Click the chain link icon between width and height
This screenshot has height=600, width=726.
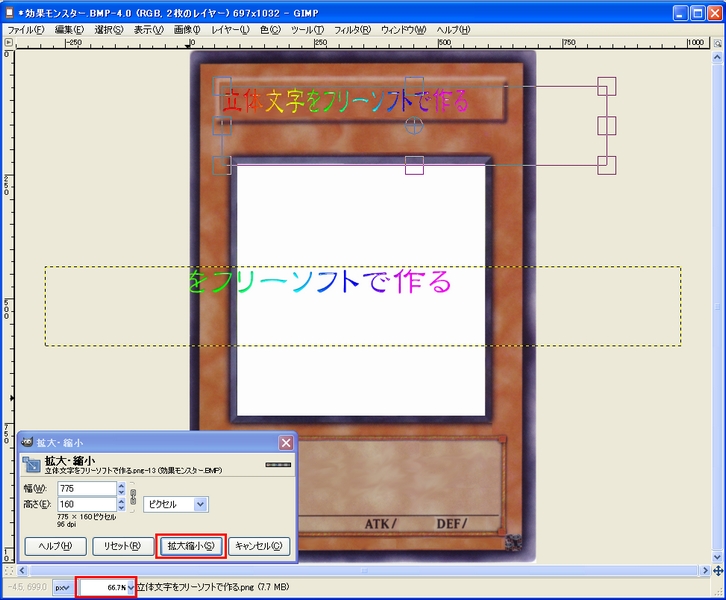click(x=133, y=496)
